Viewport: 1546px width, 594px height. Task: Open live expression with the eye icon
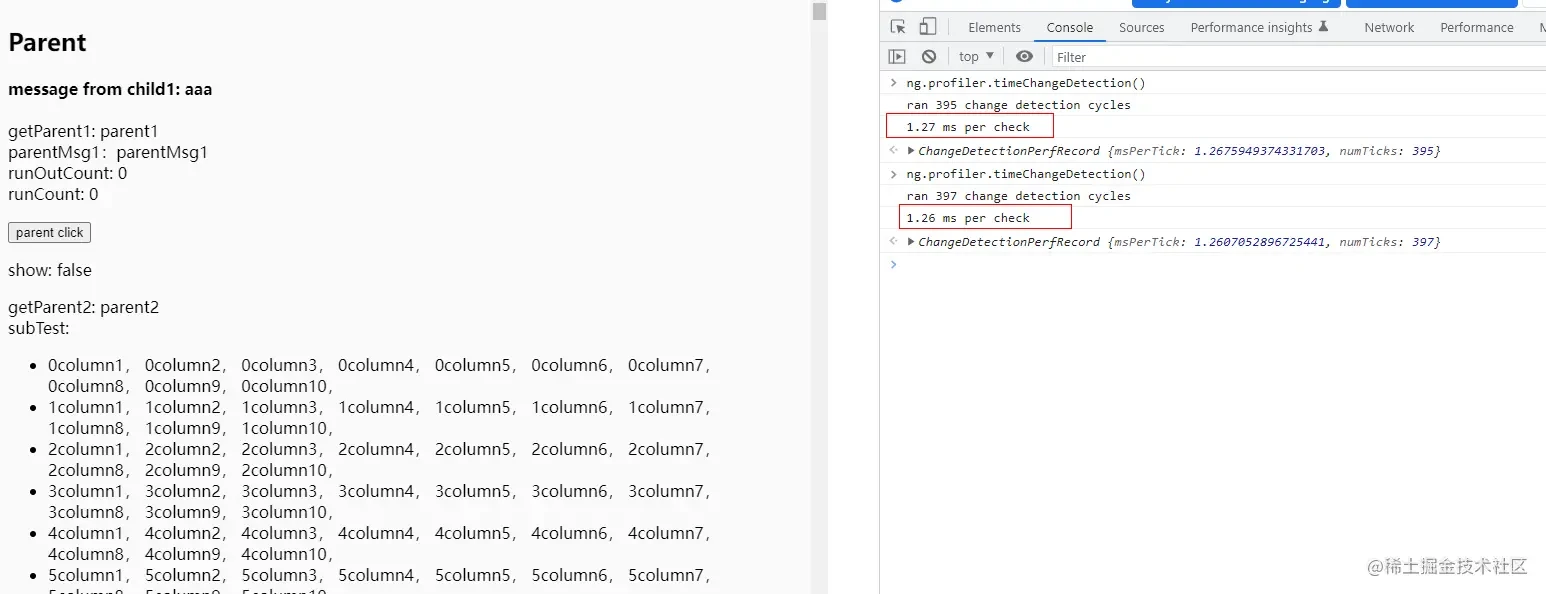[x=1024, y=56]
